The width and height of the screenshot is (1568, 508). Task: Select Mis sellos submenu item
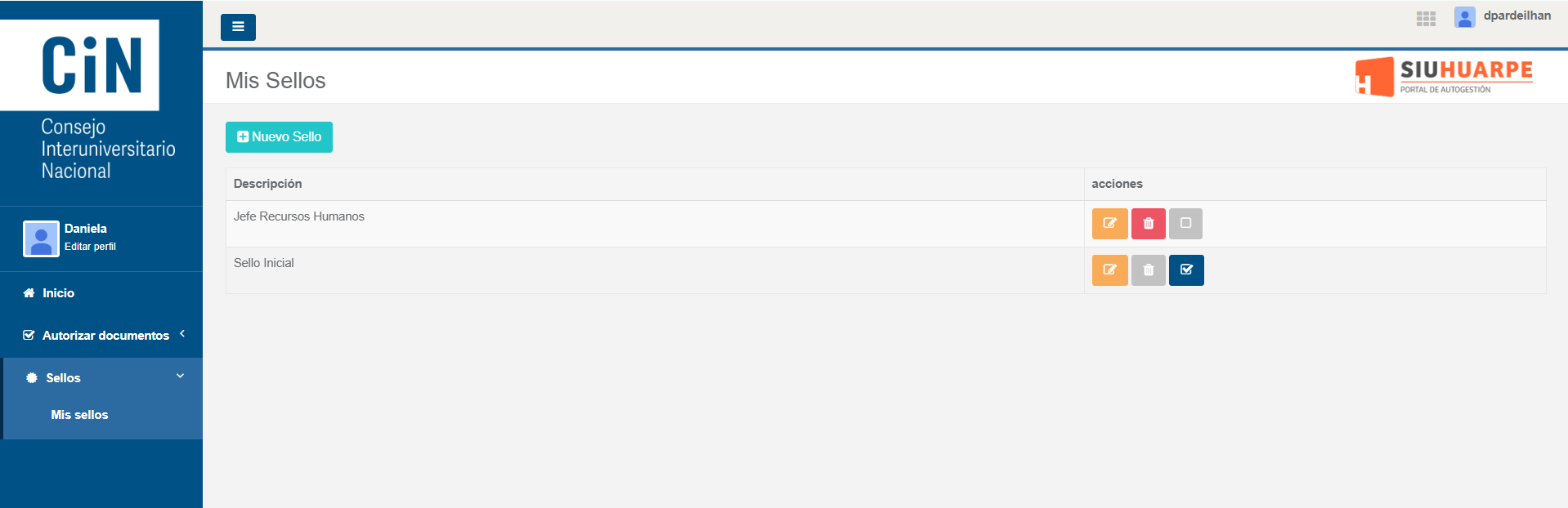[79, 415]
